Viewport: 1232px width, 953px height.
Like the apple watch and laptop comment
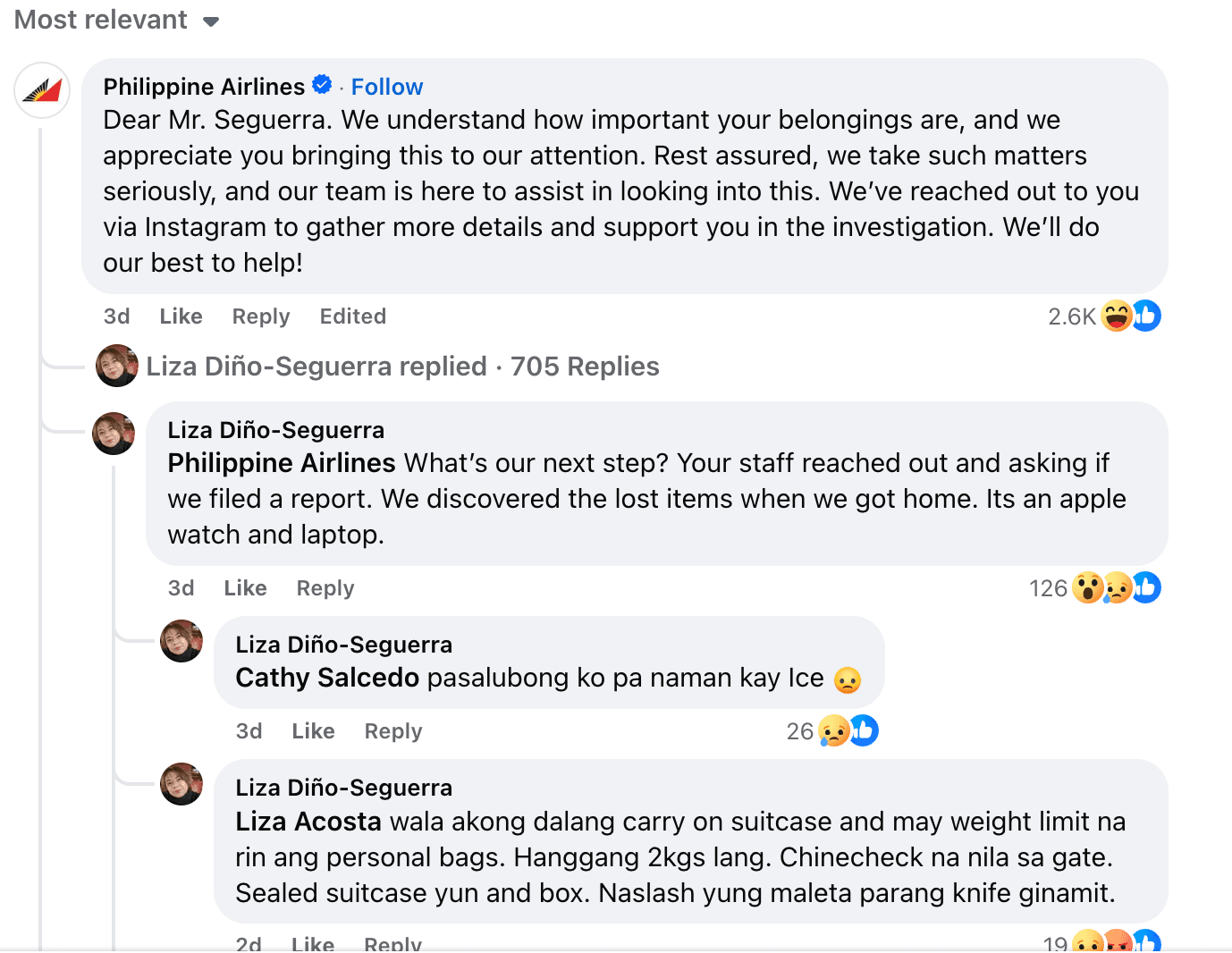pos(245,588)
